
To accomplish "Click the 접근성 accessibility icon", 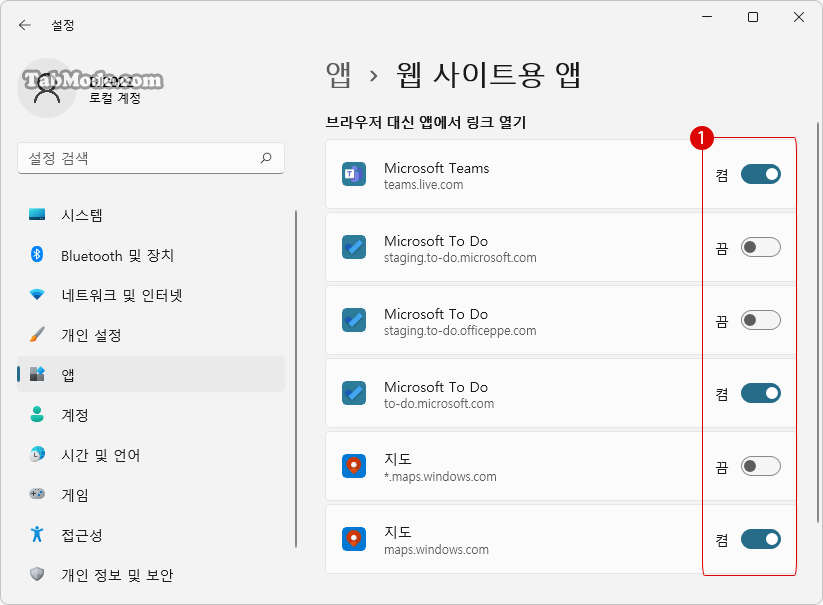I will click(37, 534).
